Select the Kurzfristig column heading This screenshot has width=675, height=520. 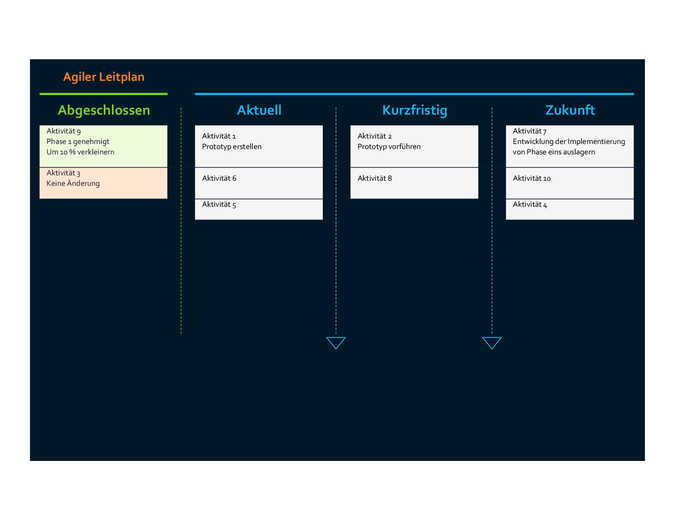[415, 110]
